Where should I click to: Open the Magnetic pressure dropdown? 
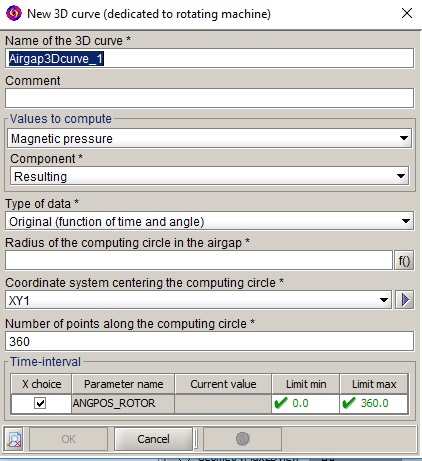[209, 138]
